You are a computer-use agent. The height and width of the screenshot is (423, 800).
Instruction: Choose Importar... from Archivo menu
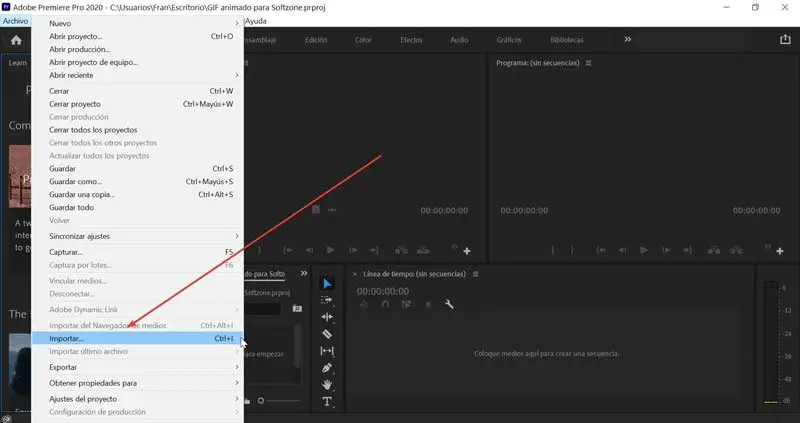click(x=137, y=338)
